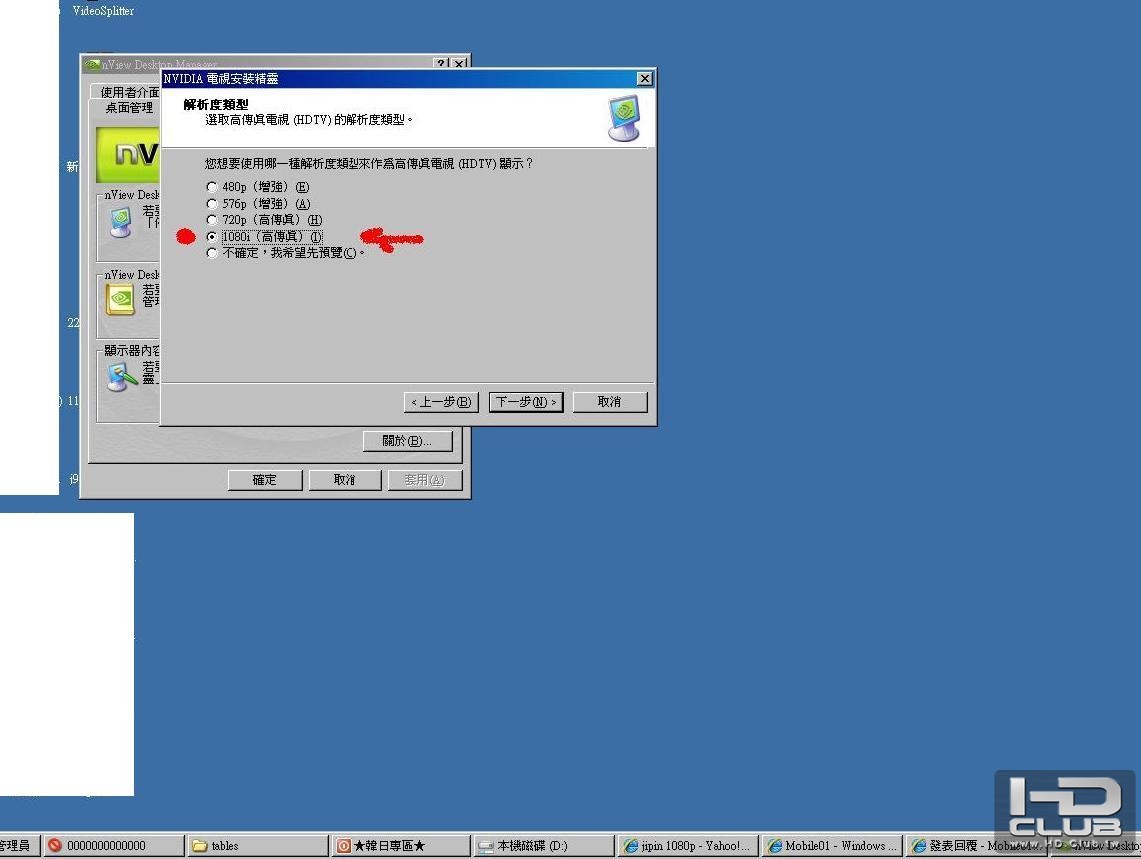This screenshot has height=859, width=1141.
Task: Switch to ★韓日專區★ taskbar window
Action: (x=402, y=846)
